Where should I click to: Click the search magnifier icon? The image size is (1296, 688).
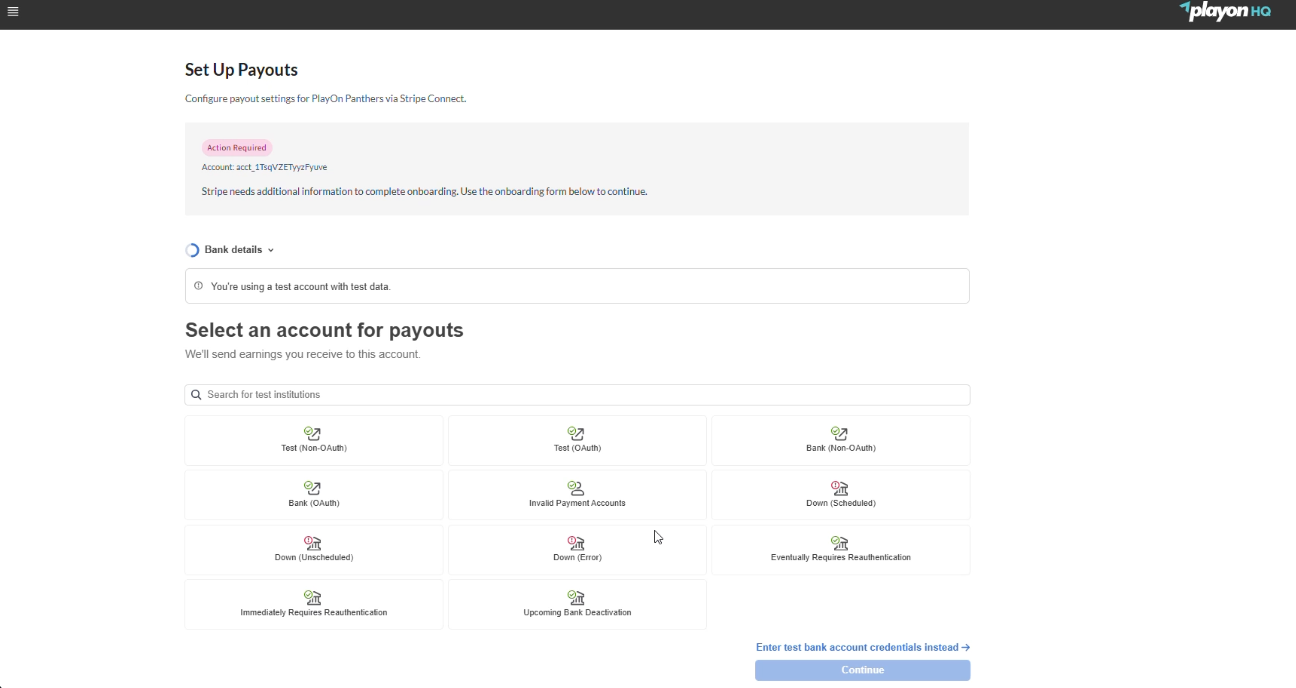(x=197, y=395)
